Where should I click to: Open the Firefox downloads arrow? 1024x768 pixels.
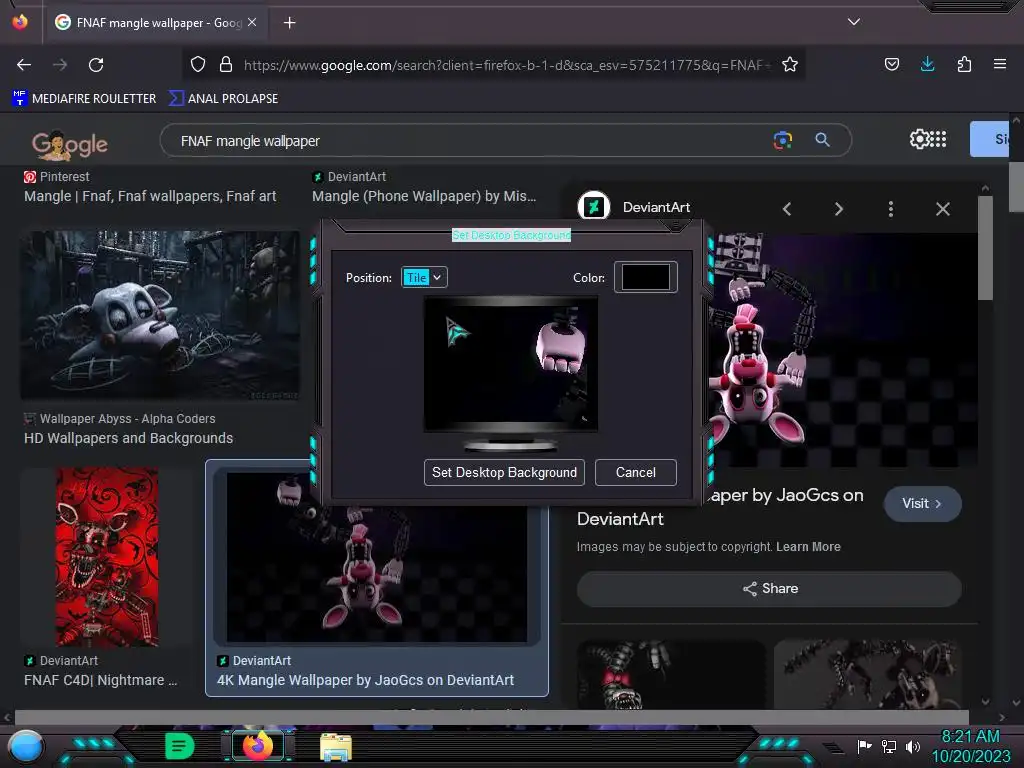(927, 64)
